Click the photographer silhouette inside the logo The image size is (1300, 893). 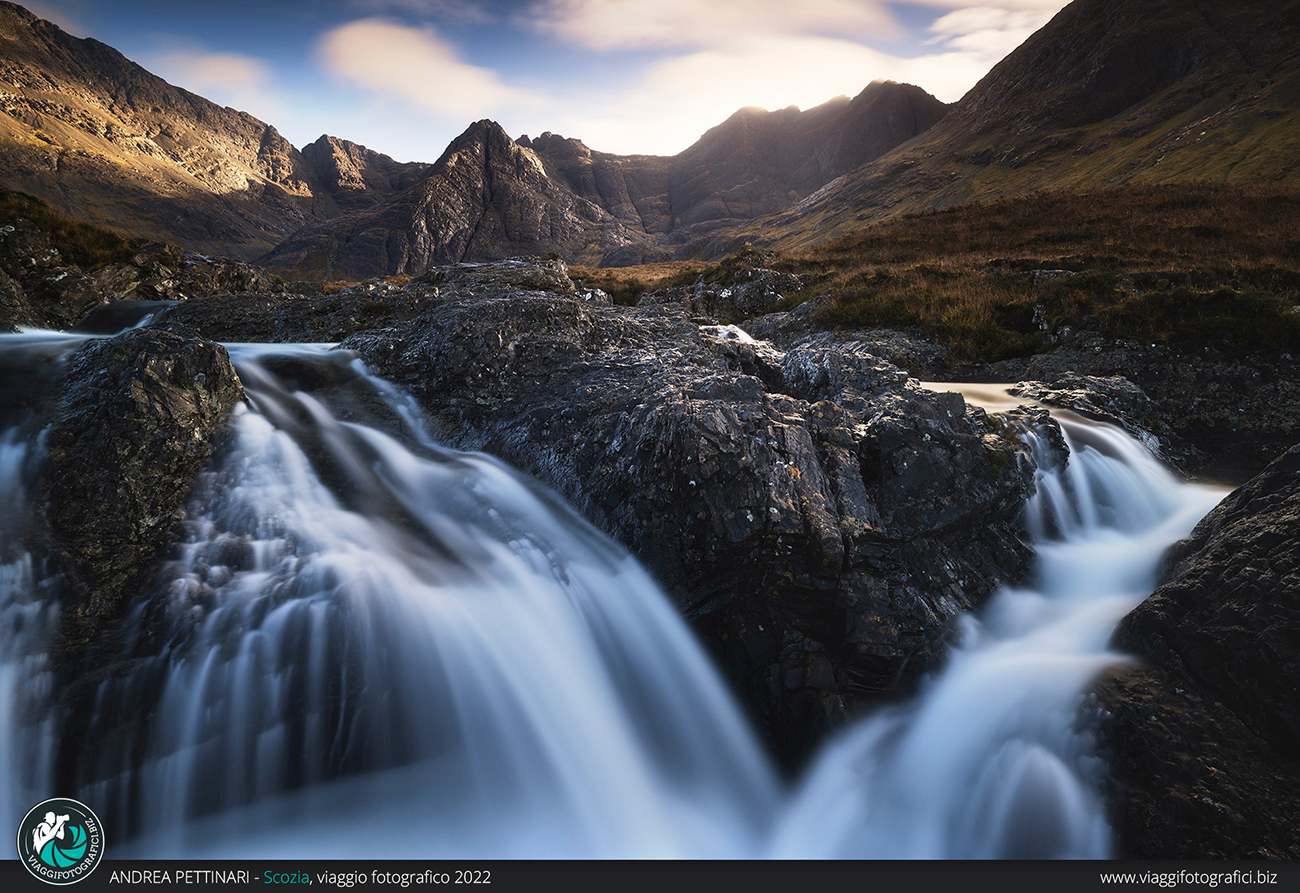coord(50,832)
